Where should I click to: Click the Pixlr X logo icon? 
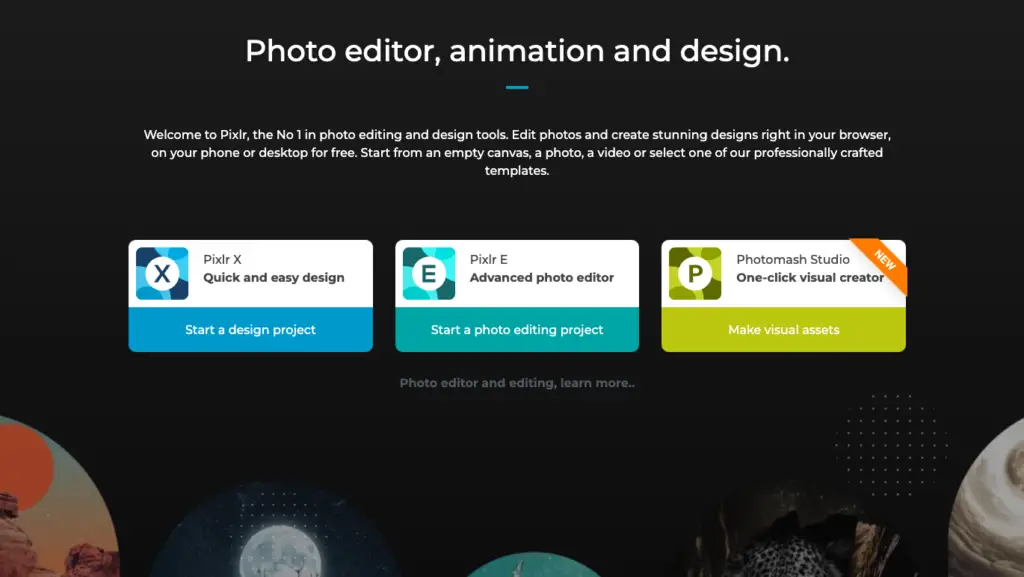pos(162,273)
